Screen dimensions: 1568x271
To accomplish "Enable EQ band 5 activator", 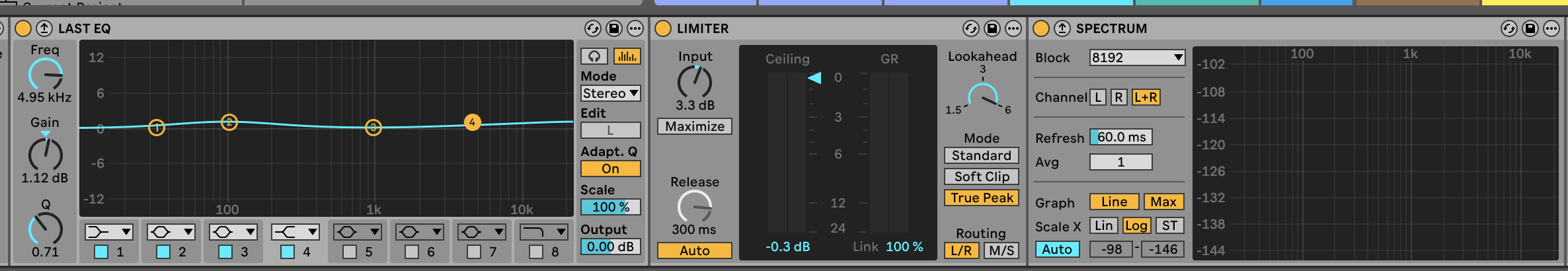I will (350, 252).
